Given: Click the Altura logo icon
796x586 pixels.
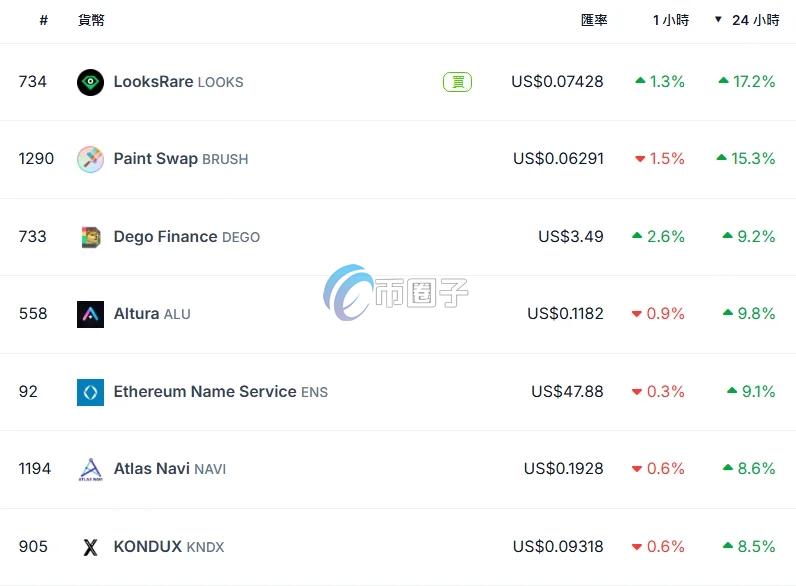Looking at the screenshot, I should tap(90, 314).
